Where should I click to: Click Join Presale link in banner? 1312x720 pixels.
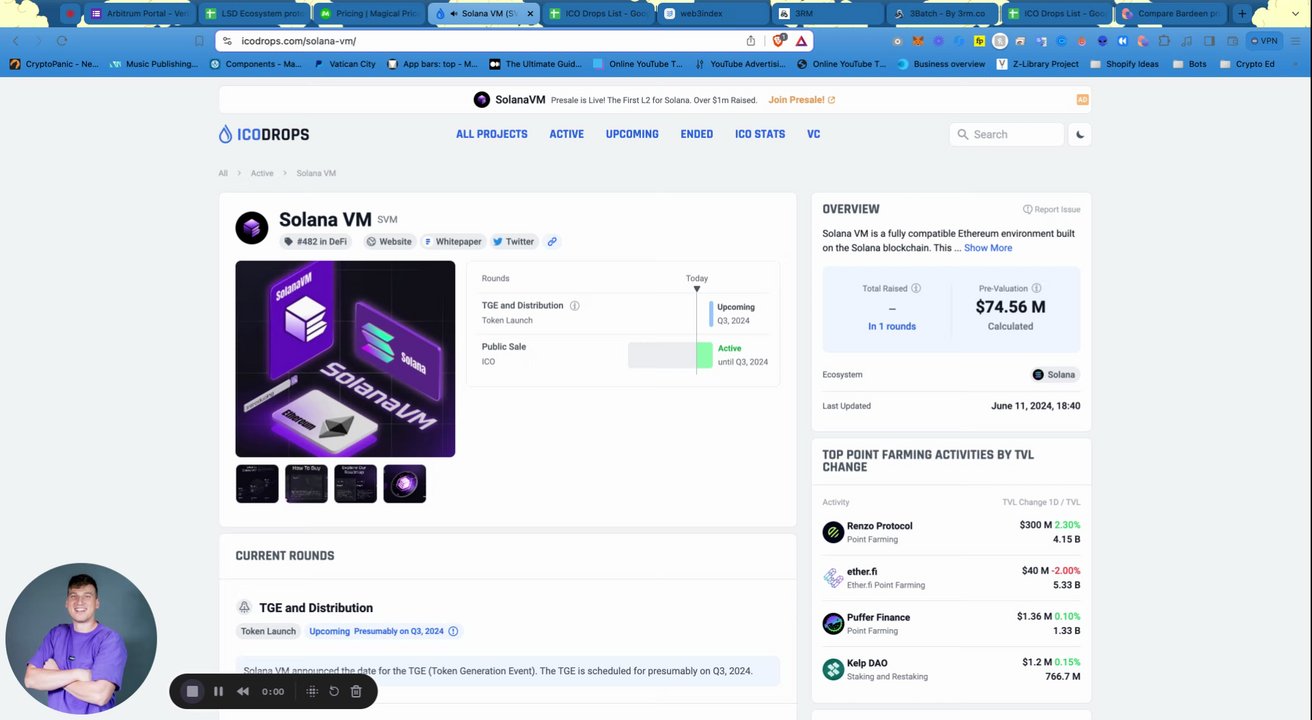point(801,100)
